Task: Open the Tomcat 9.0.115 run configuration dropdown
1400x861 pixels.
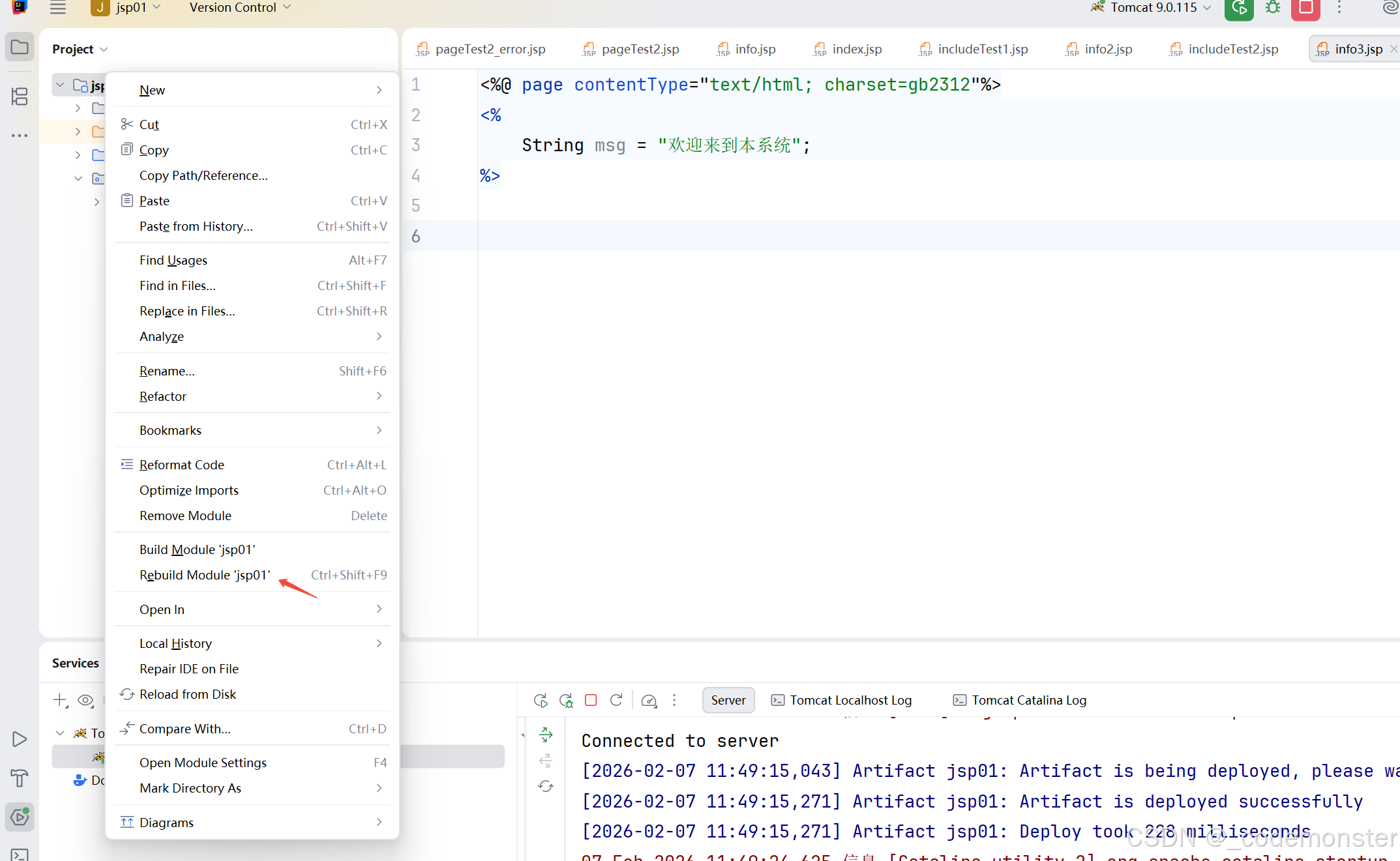Action: coord(1154,8)
